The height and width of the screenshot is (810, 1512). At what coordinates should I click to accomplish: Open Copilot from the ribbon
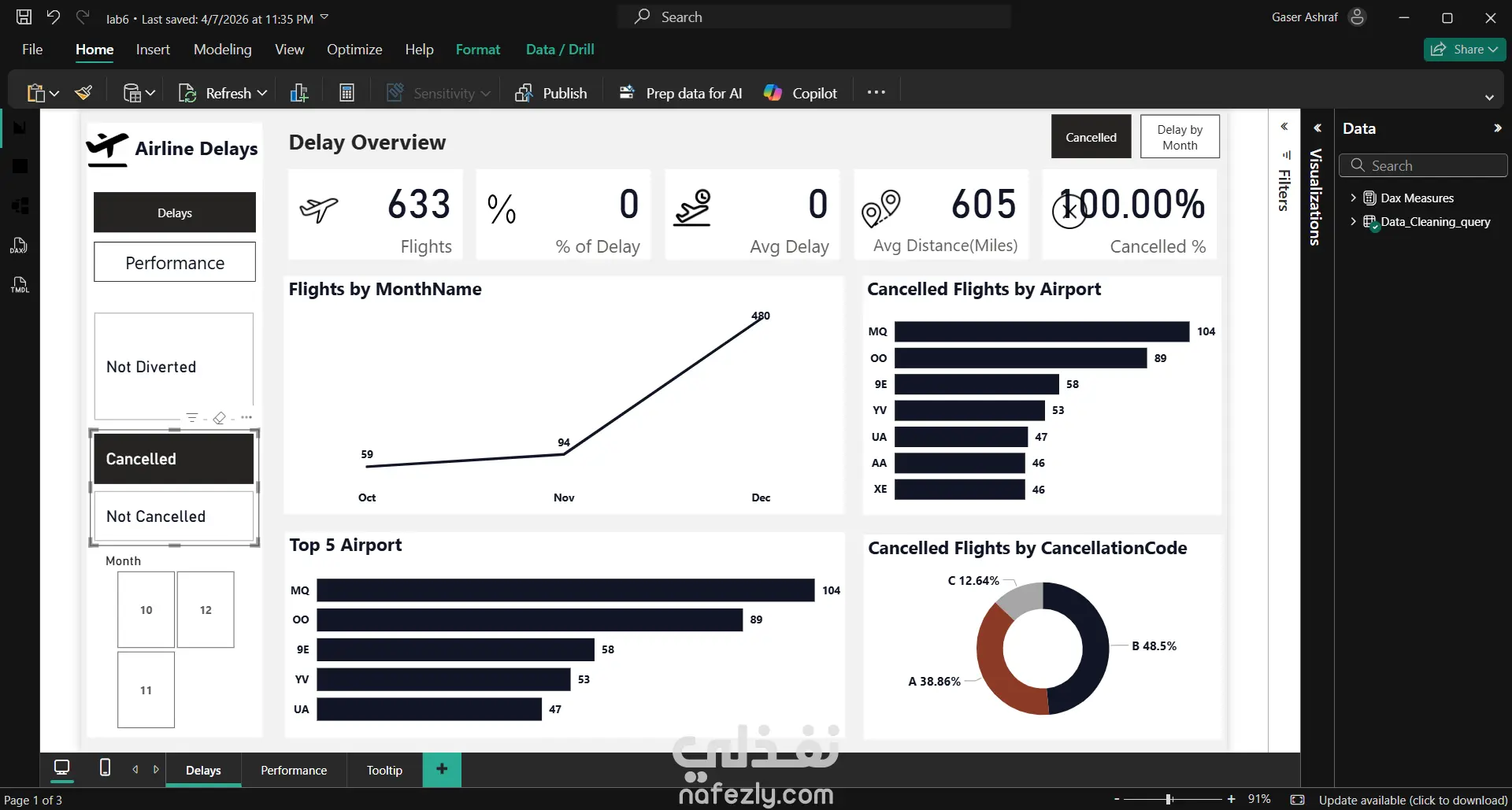800,93
